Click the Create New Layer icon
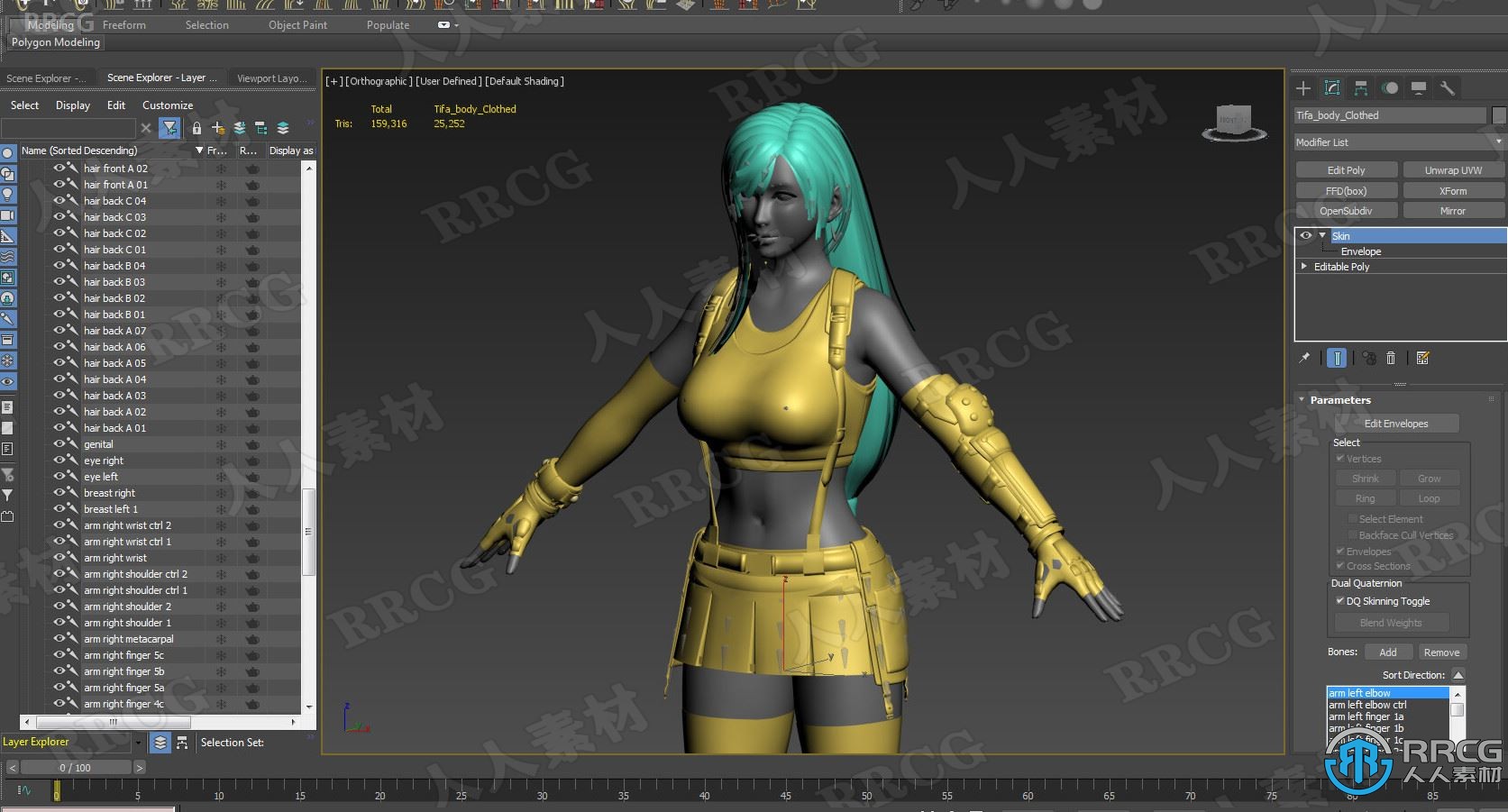Screen dimensions: 1508x812 218,128
